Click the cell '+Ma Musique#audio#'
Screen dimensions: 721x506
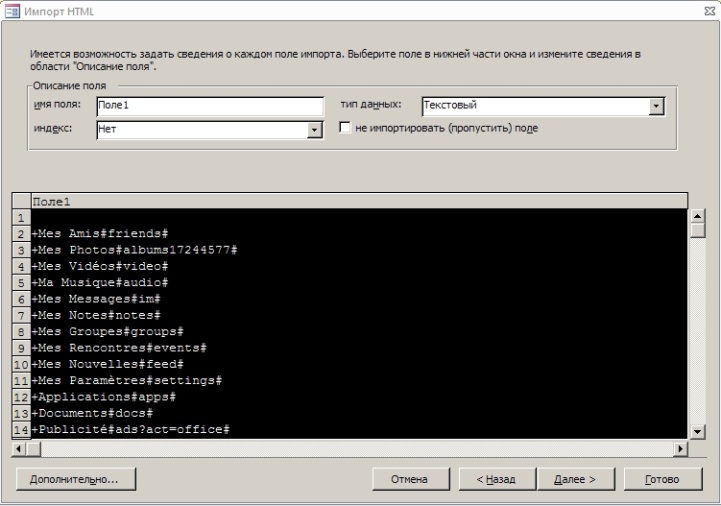(360, 283)
